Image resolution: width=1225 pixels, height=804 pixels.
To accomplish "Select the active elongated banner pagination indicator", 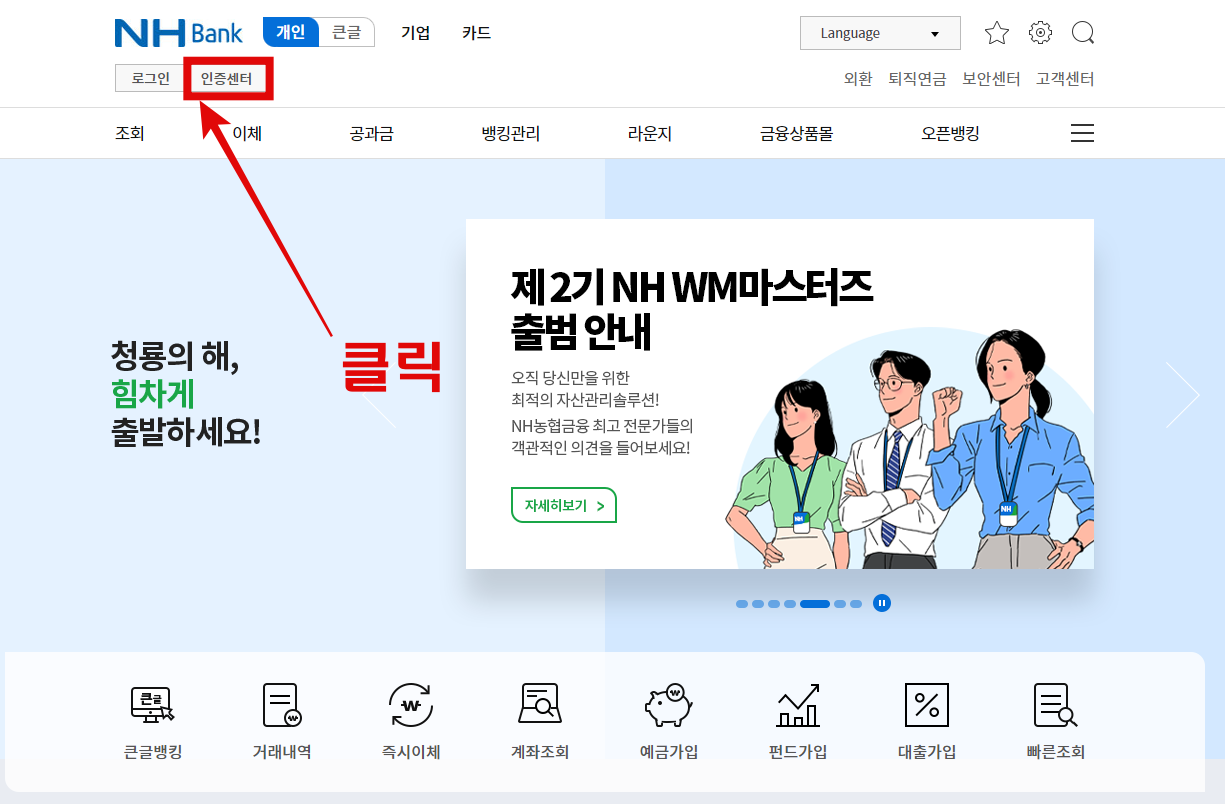I will [815, 604].
